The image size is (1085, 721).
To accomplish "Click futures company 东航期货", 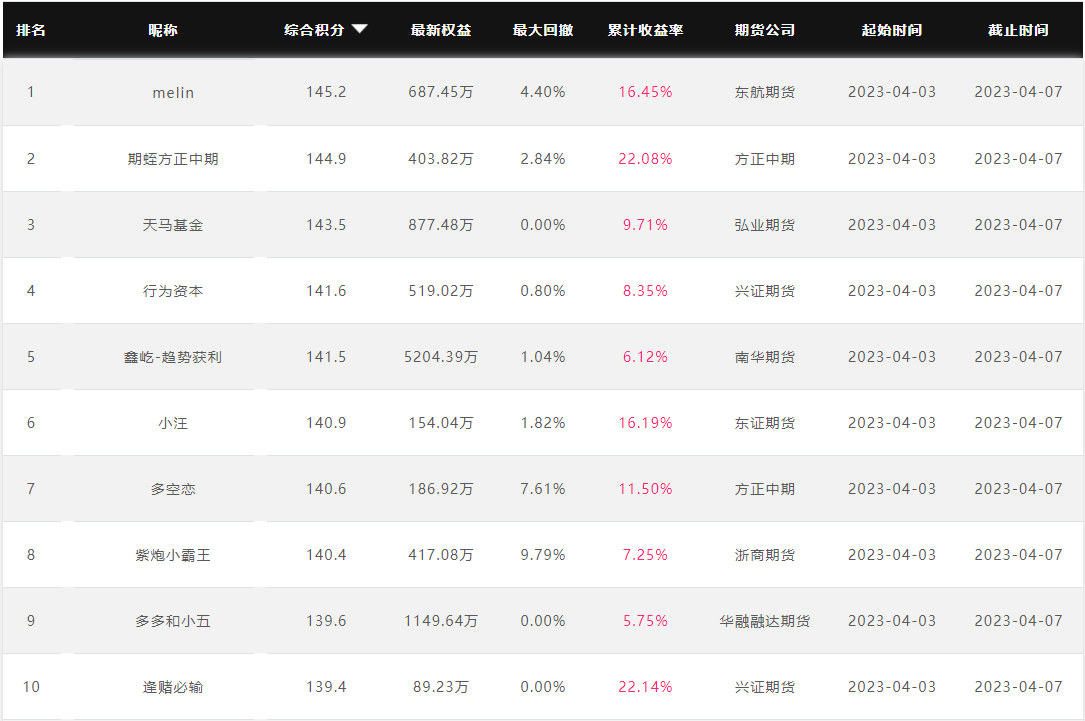I will click(x=765, y=92).
